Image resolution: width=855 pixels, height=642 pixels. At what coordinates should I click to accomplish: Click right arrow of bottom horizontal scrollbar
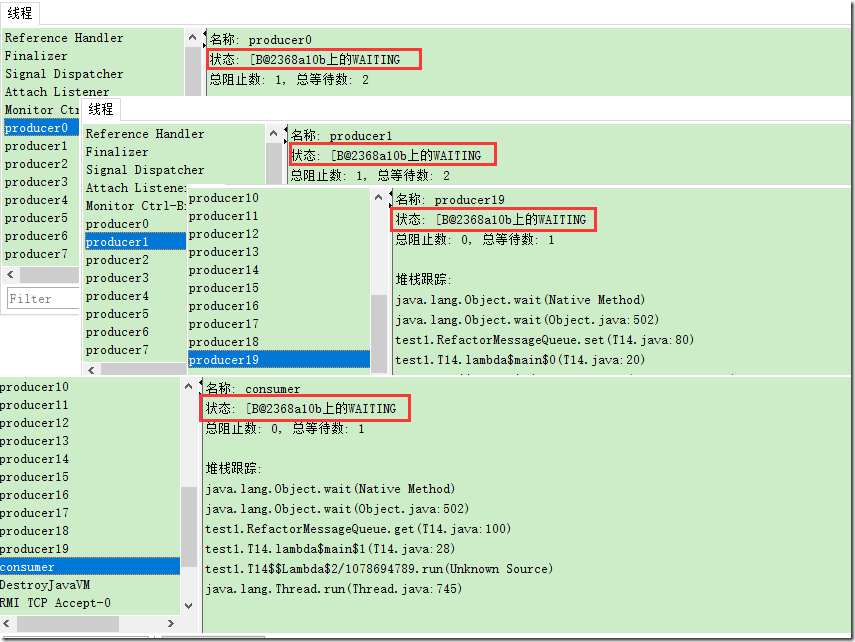tap(171, 623)
